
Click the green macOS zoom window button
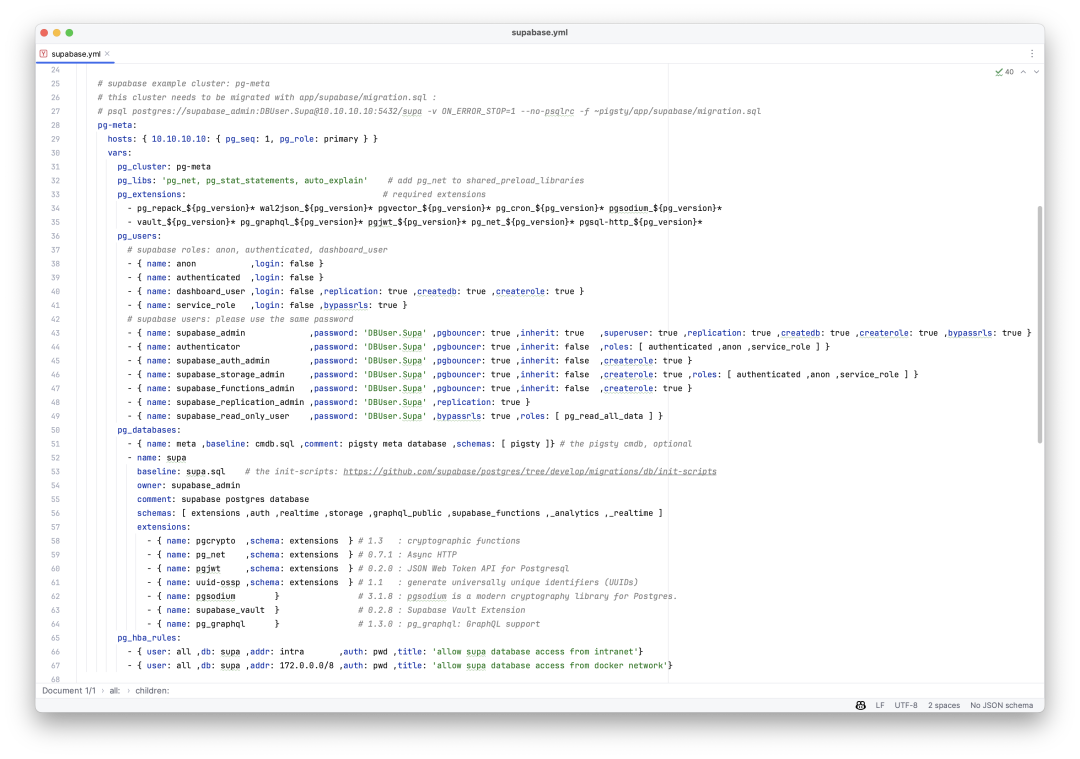click(69, 32)
